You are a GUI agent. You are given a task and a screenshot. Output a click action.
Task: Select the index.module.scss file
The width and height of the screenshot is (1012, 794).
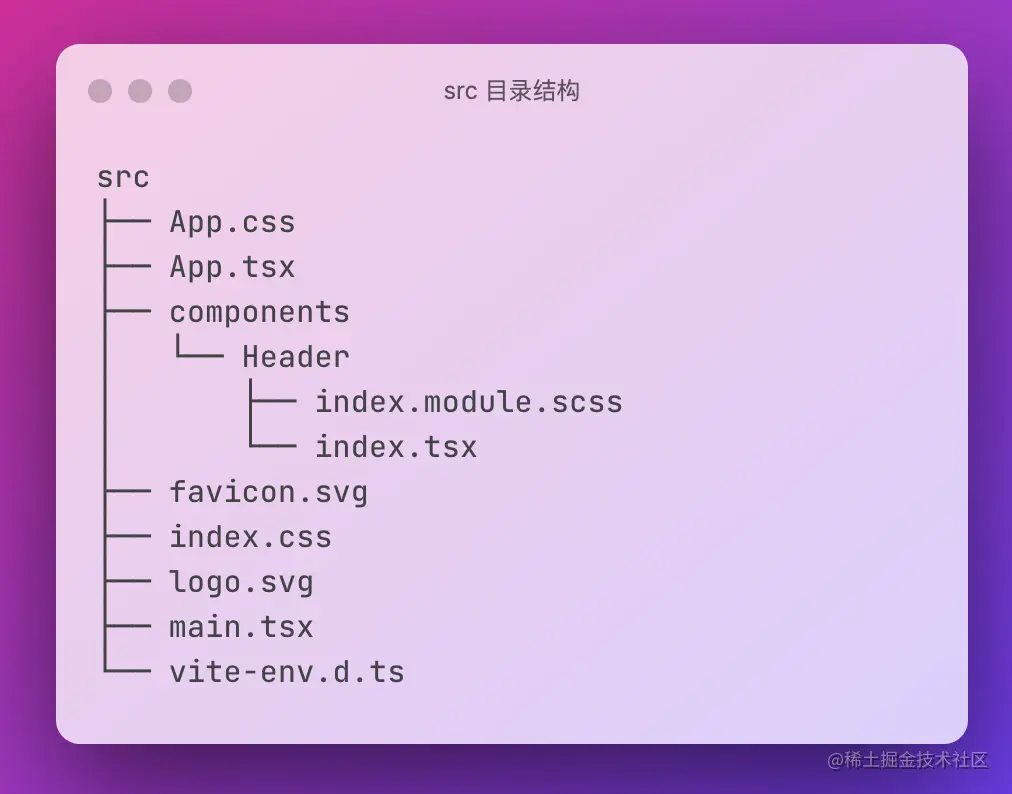(469, 401)
